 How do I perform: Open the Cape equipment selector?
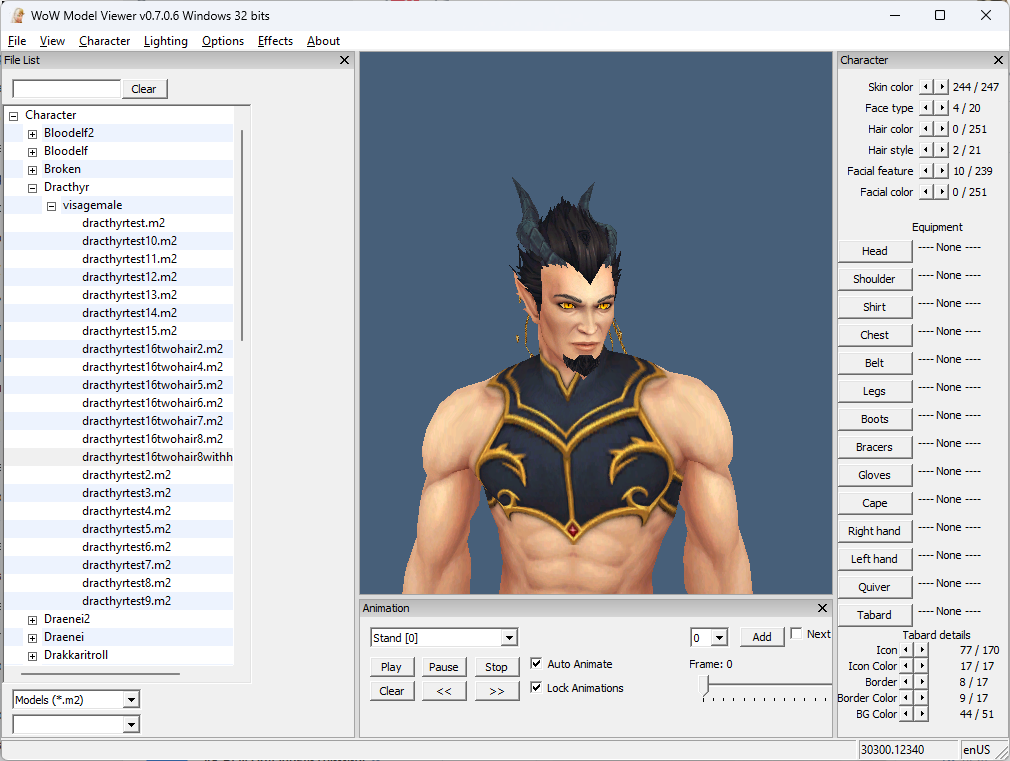(x=875, y=503)
